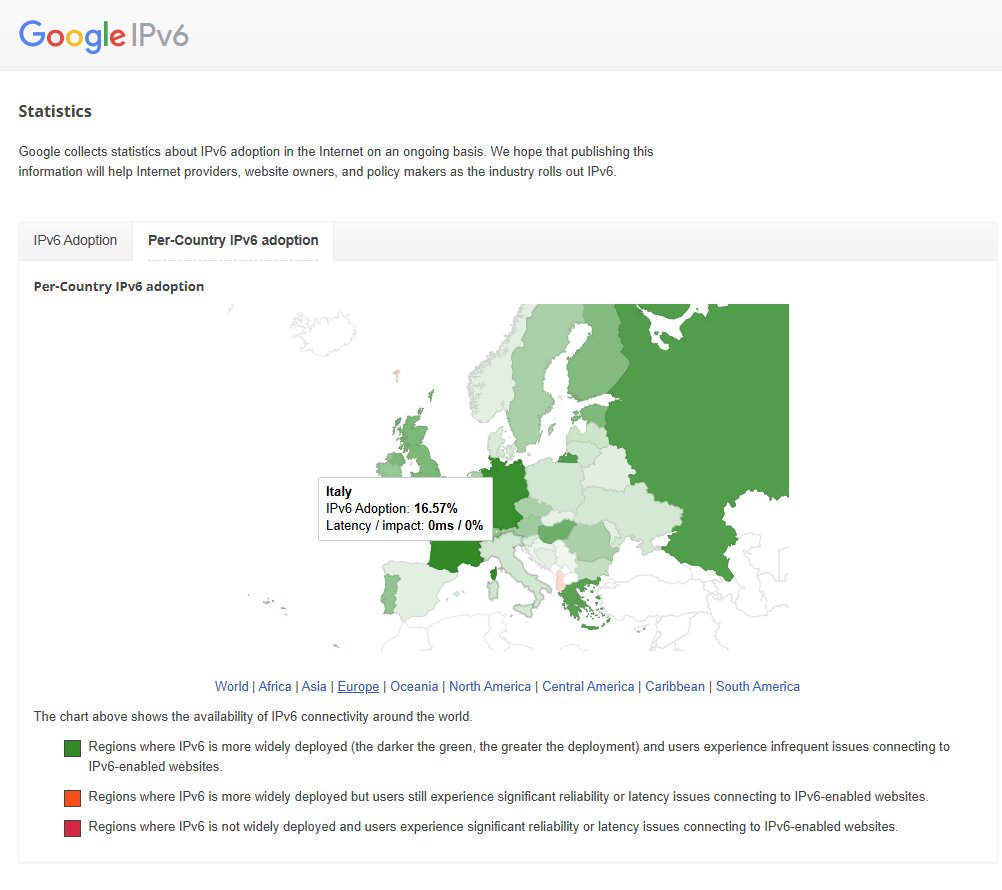Switch map view to Asia
The image size is (1002, 890).
point(314,687)
